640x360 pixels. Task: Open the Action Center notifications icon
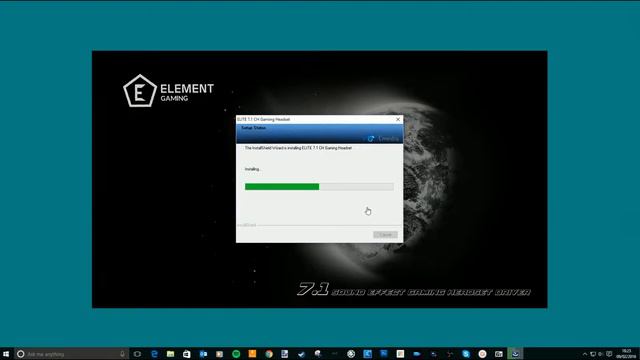coord(609,354)
